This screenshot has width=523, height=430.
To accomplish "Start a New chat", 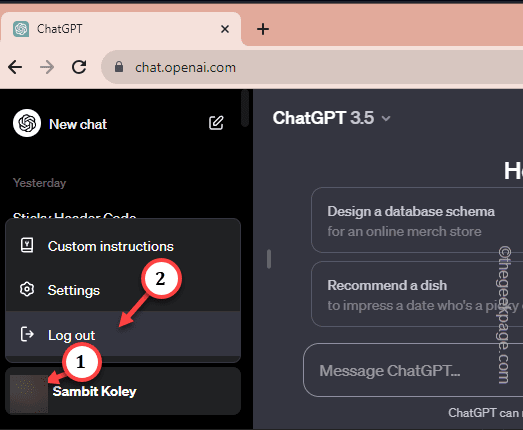I will [x=78, y=124].
